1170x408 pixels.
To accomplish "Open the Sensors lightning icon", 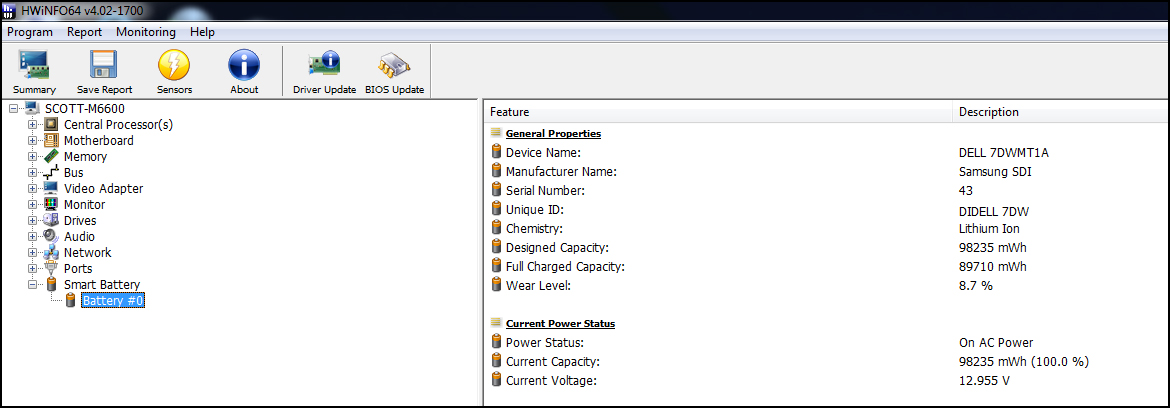I will point(174,66).
